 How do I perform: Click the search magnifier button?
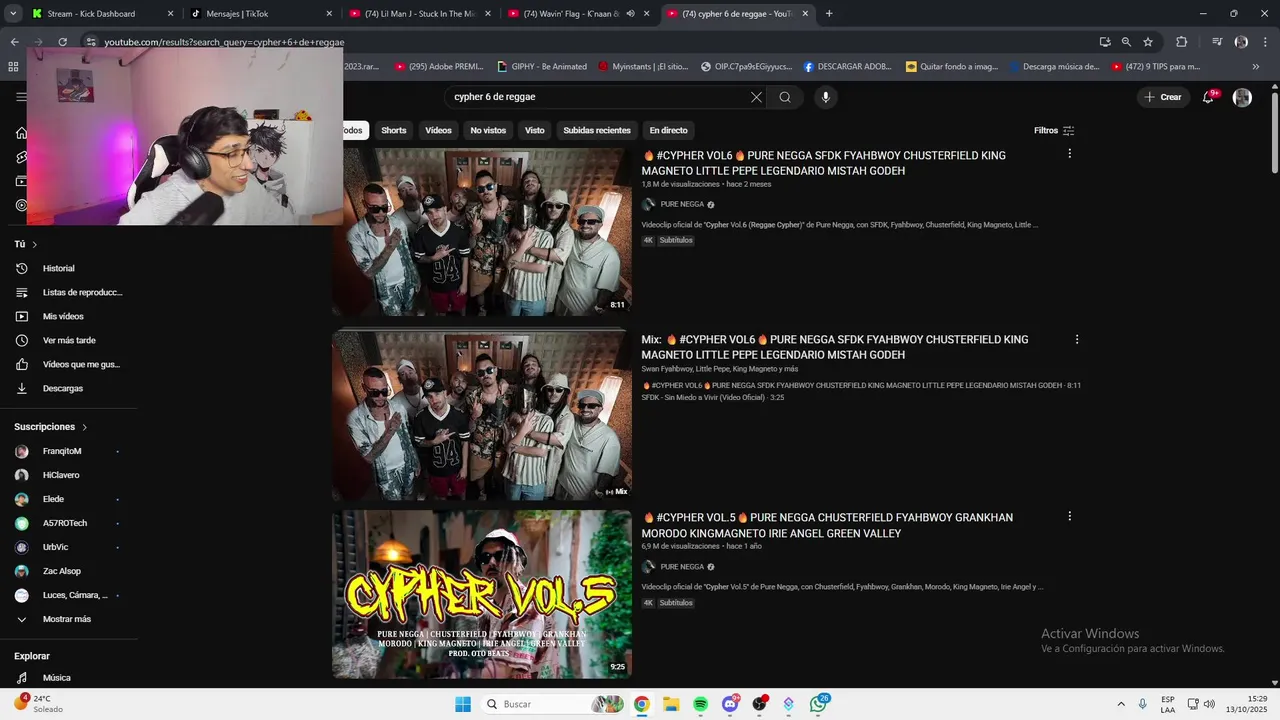point(785,97)
